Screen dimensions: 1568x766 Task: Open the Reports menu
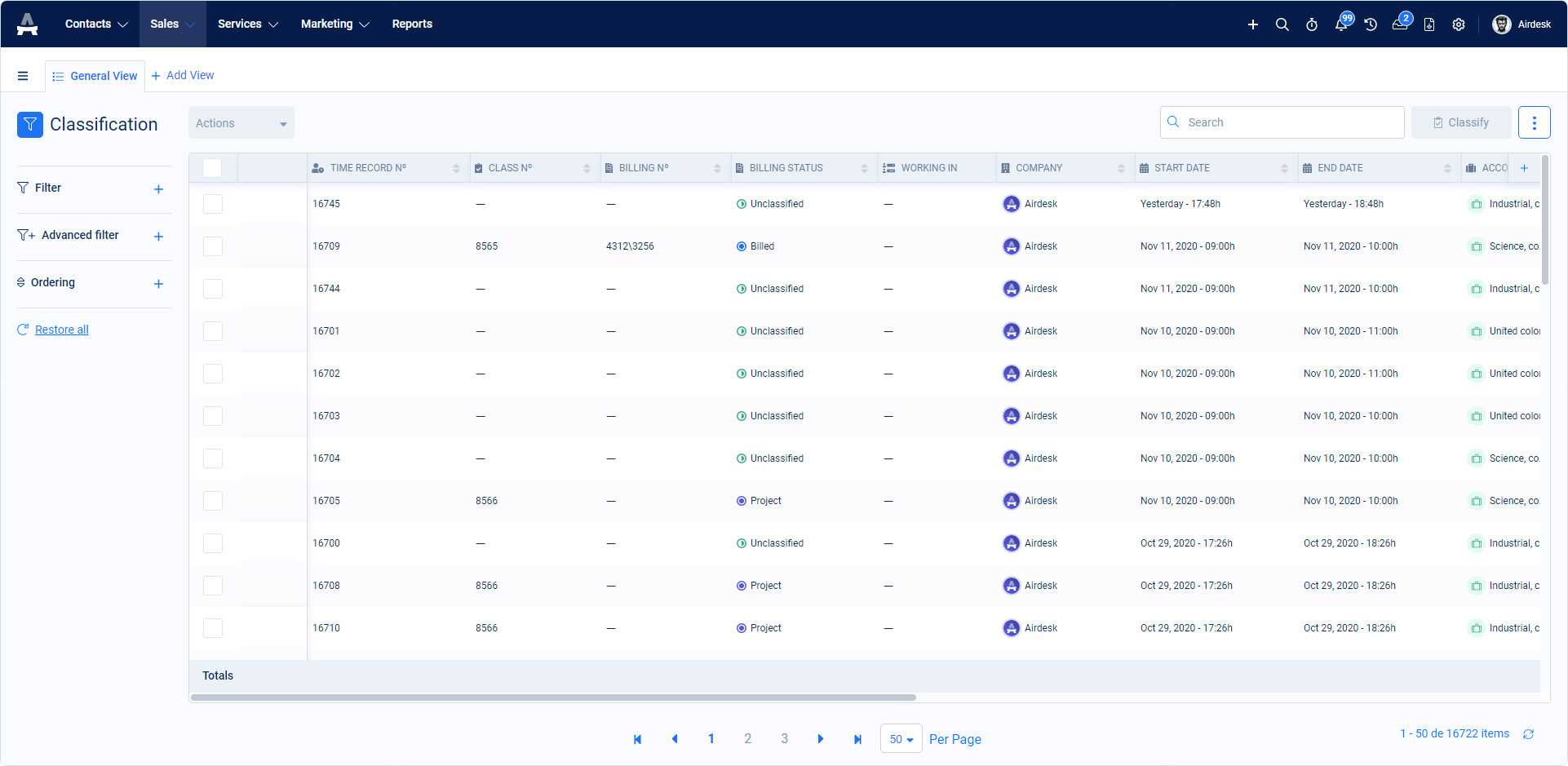(x=412, y=24)
